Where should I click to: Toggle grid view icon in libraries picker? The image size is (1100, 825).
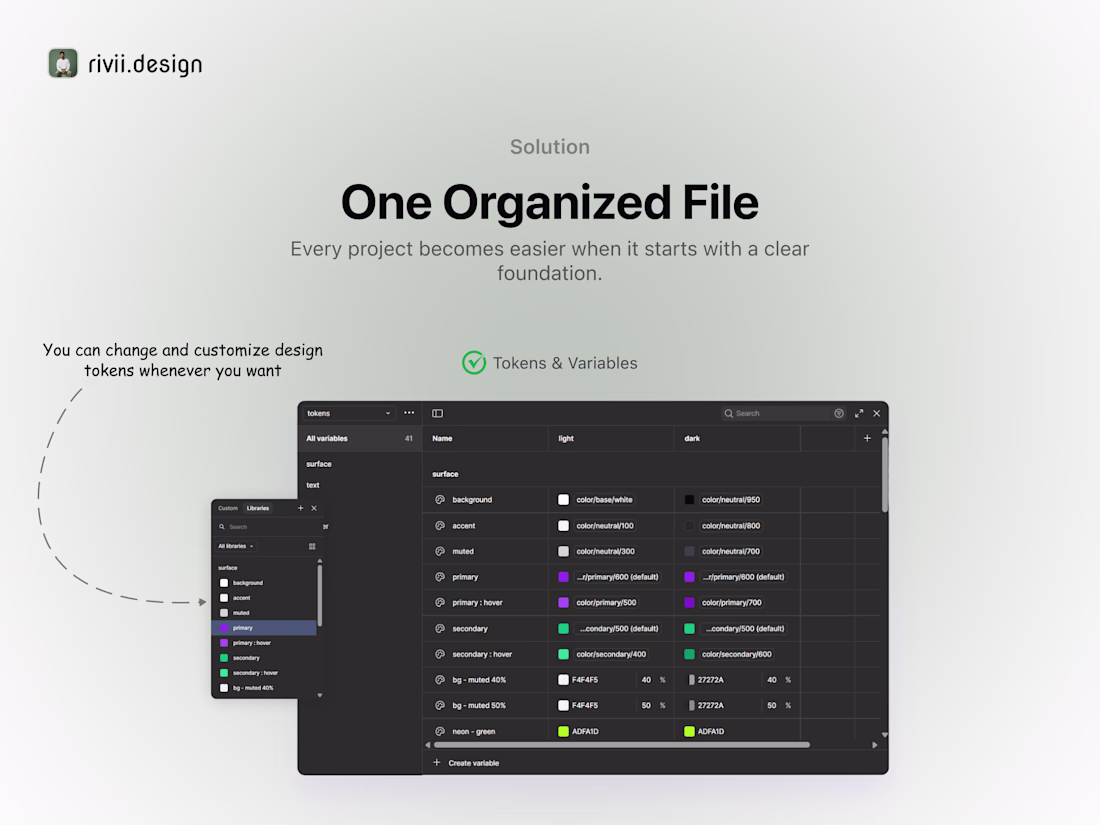click(312, 546)
